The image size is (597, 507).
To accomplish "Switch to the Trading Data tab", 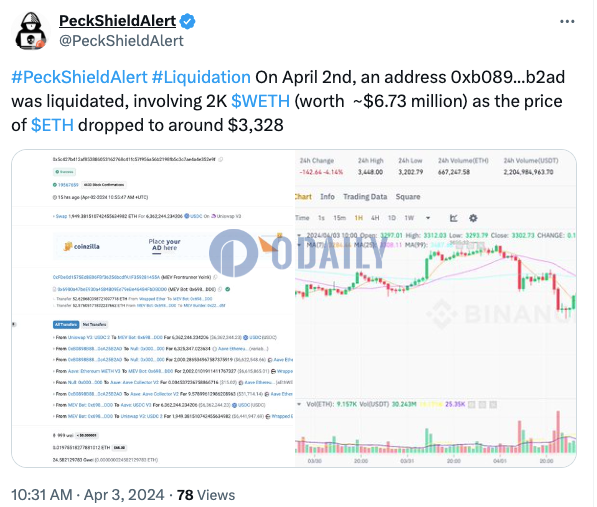I will coord(365,197).
